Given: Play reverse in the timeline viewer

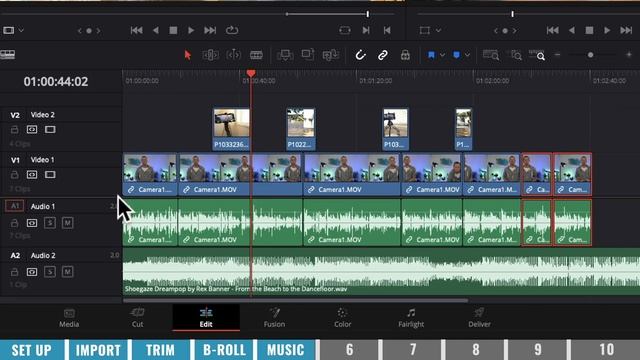Looking at the screenshot, I should click(x=571, y=30).
